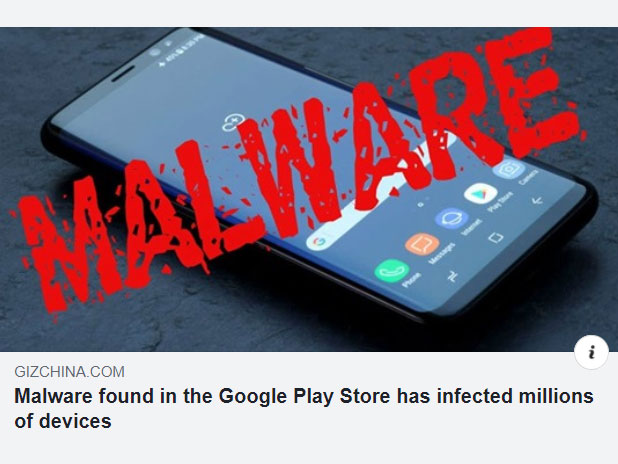Click the words "of devices" in headline
The height and width of the screenshot is (464, 618).
tap(63, 421)
